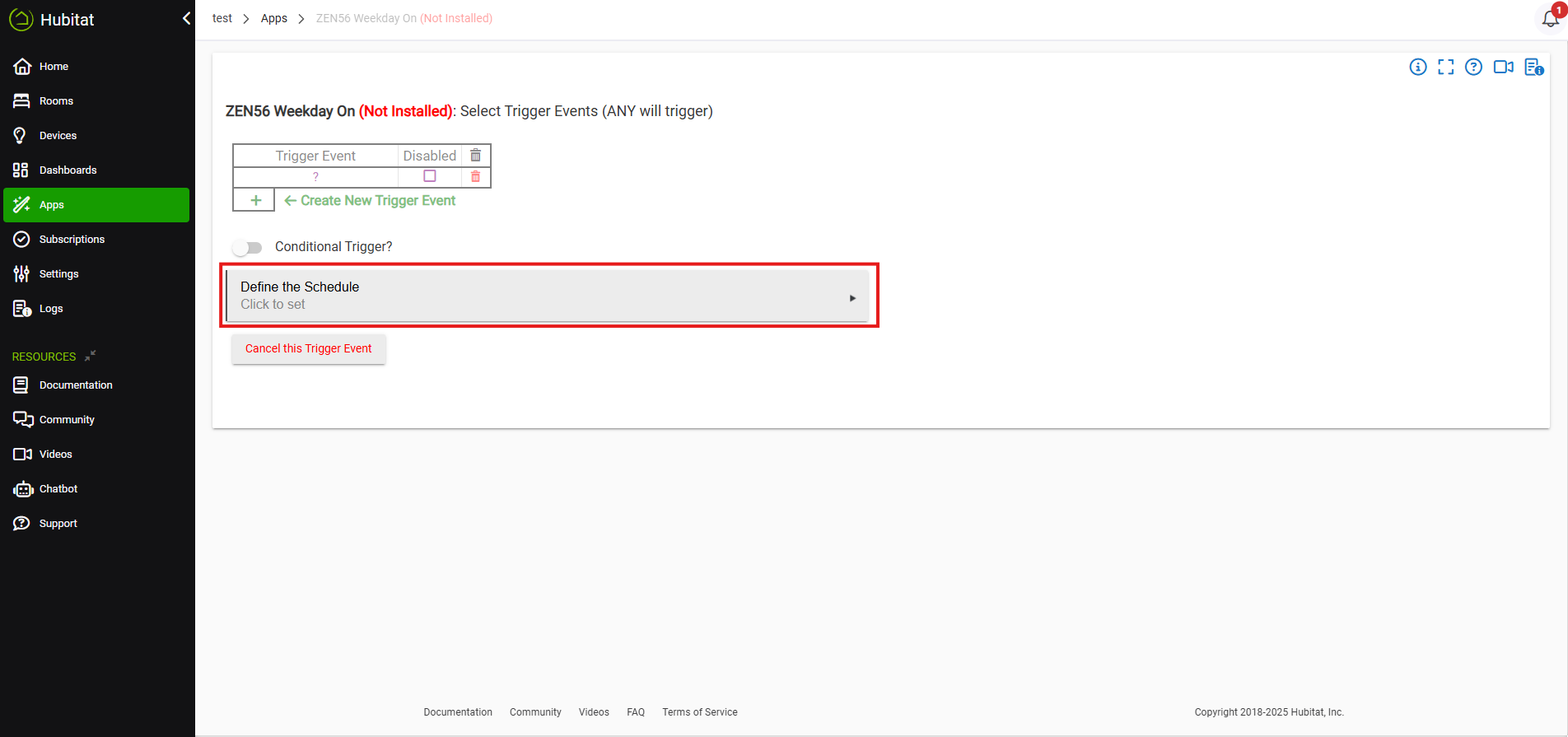Click the Support question bubble icon
The height and width of the screenshot is (737, 1568).
click(22, 524)
